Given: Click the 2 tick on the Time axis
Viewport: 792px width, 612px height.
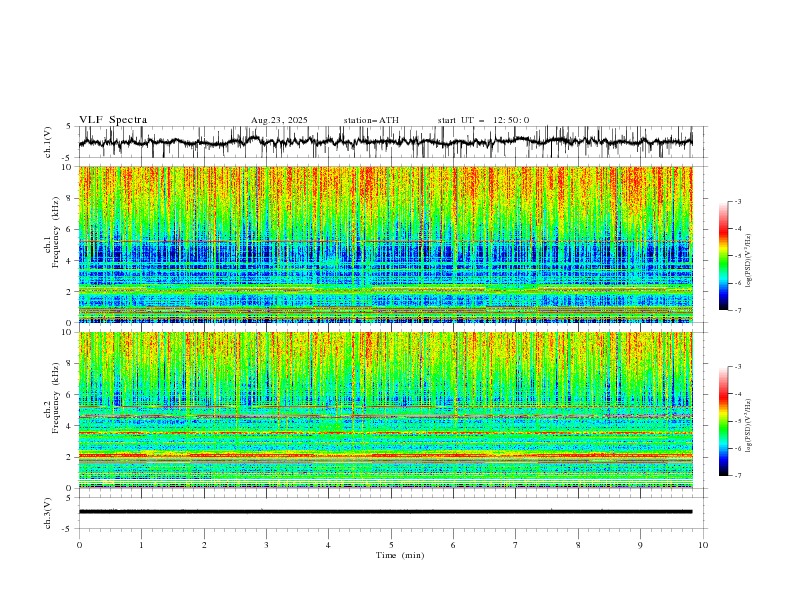Looking at the screenshot, I should (204, 545).
